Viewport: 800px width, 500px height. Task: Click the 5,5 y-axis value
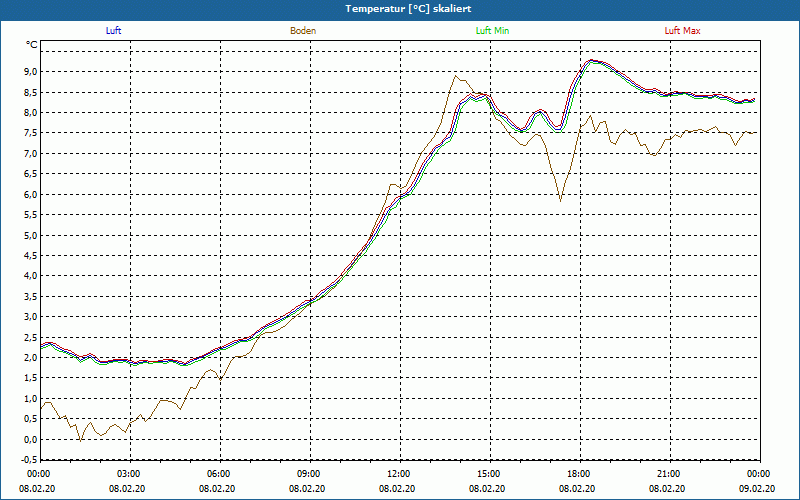tap(31, 215)
